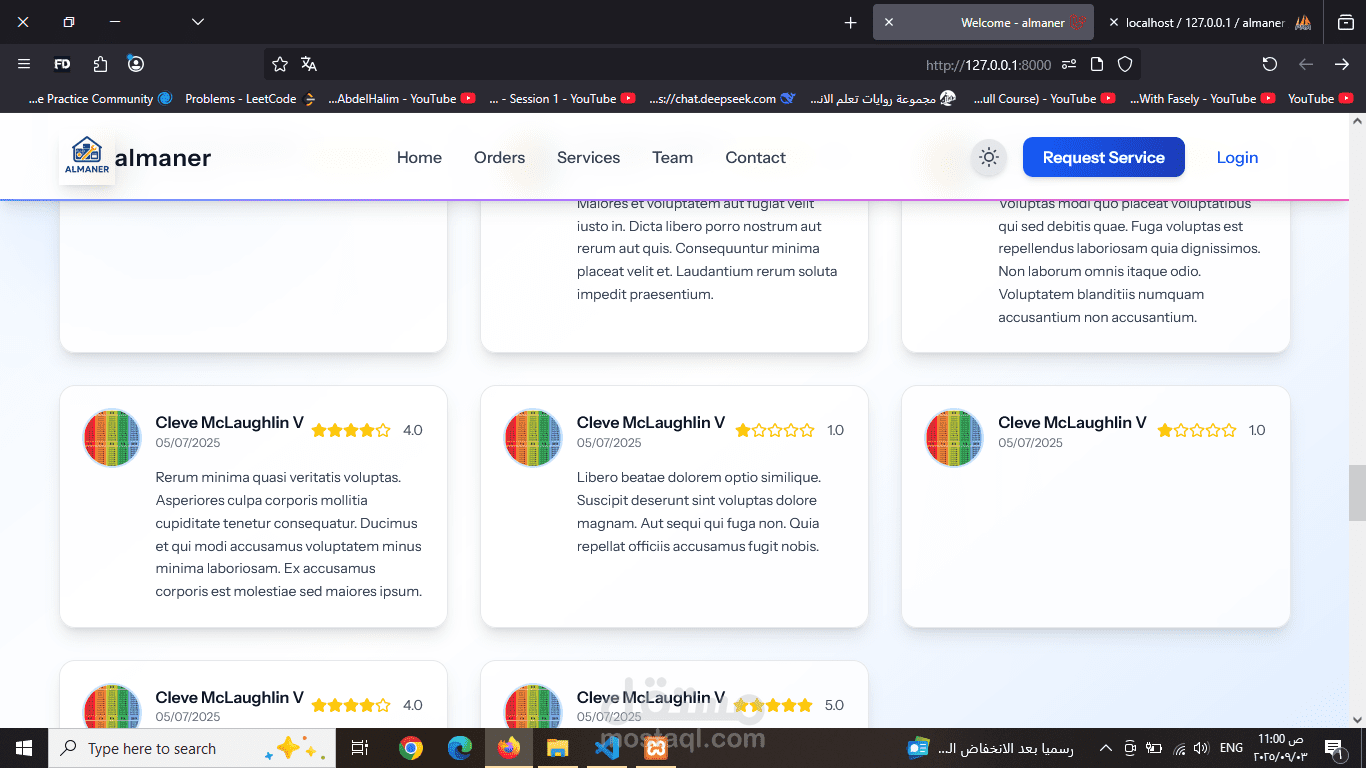Open the AbdelHalim - YouTube bookmark
This screenshot has height=768, width=1366.
tap(401, 99)
